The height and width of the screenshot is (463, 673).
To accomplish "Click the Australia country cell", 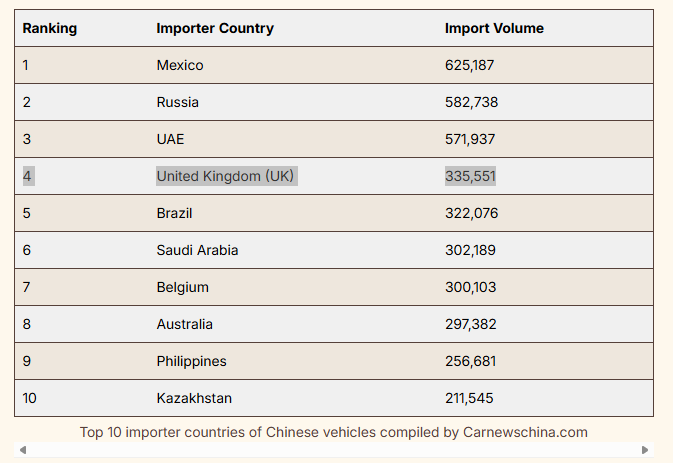I will click(184, 324).
